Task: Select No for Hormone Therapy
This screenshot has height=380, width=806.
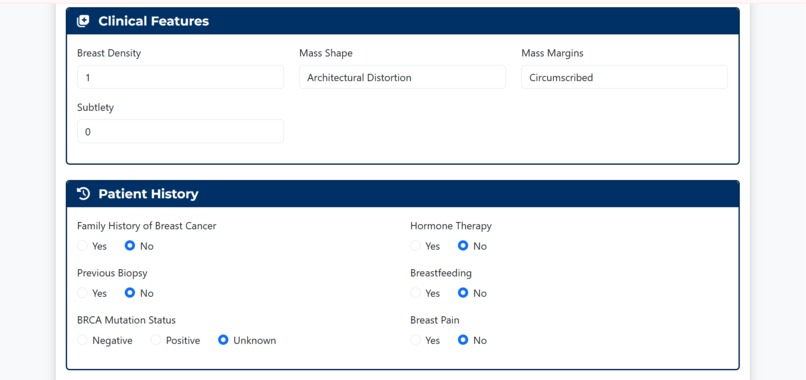Action: (463, 246)
